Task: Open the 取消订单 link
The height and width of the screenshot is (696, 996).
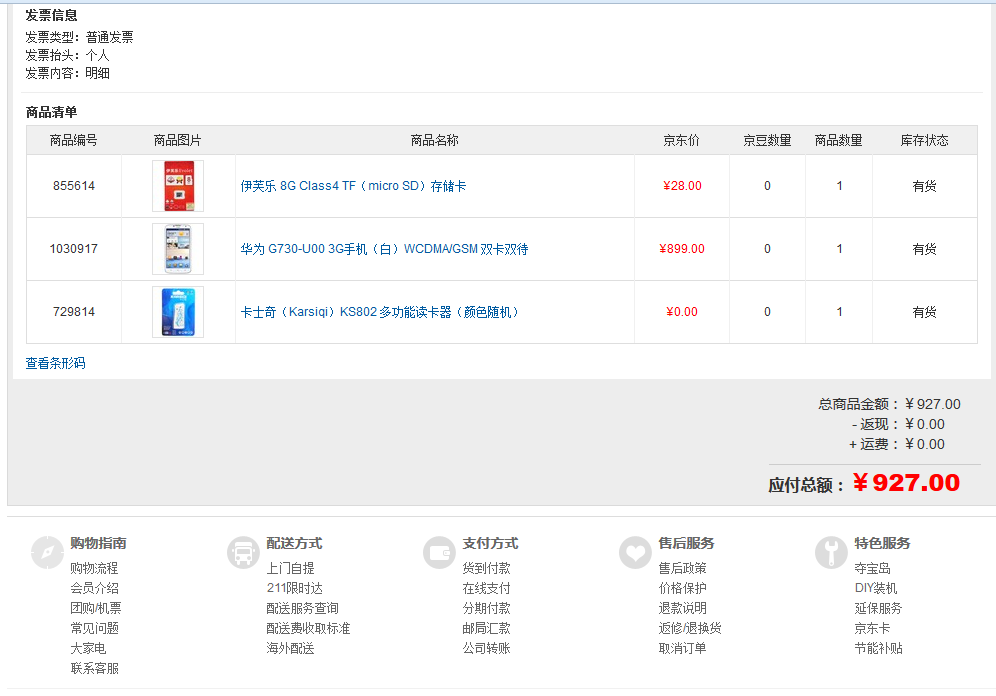Action: (x=682, y=648)
